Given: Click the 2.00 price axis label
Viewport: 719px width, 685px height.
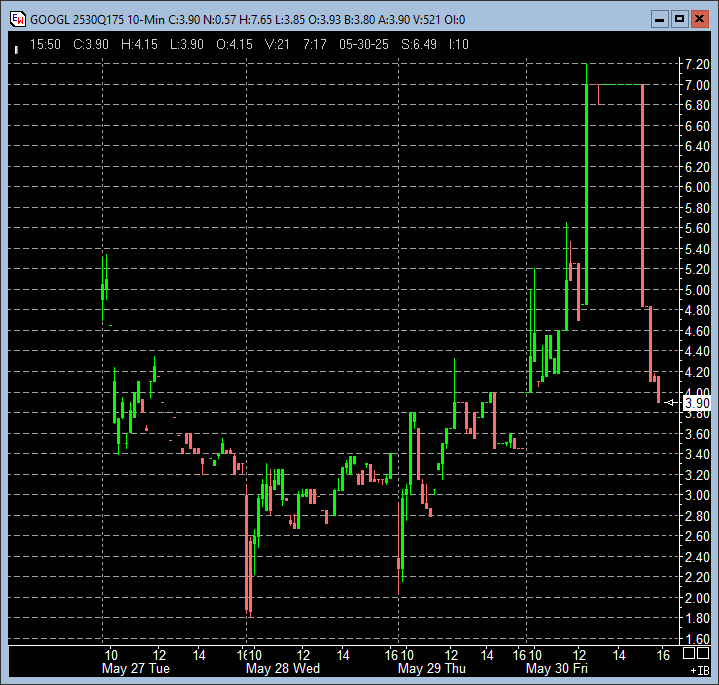Looking at the screenshot, I should tap(697, 598).
